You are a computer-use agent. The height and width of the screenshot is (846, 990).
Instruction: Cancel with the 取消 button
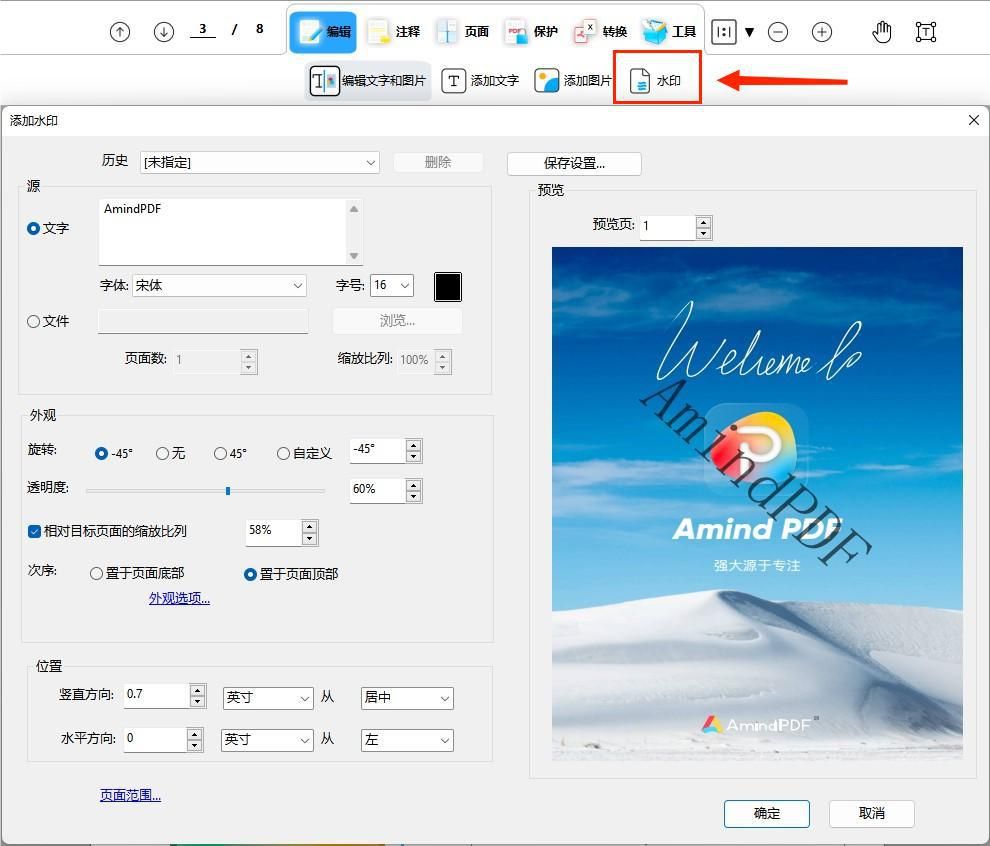tap(871, 814)
